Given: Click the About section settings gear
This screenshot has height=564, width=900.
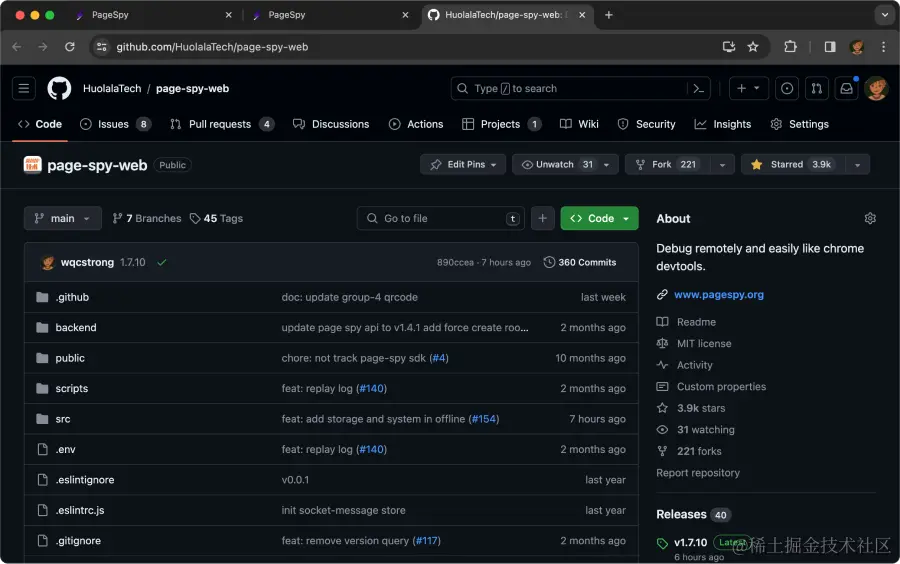Looking at the screenshot, I should (x=870, y=218).
